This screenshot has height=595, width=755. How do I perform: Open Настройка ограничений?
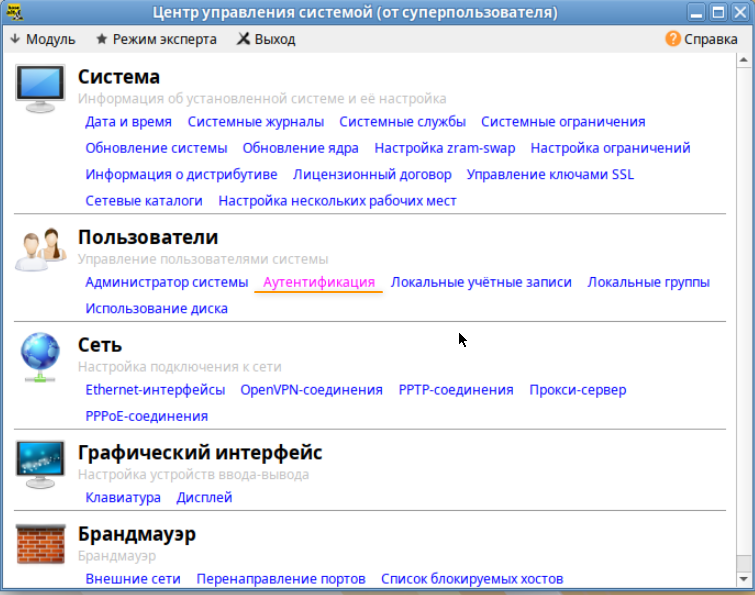coord(611,148)
